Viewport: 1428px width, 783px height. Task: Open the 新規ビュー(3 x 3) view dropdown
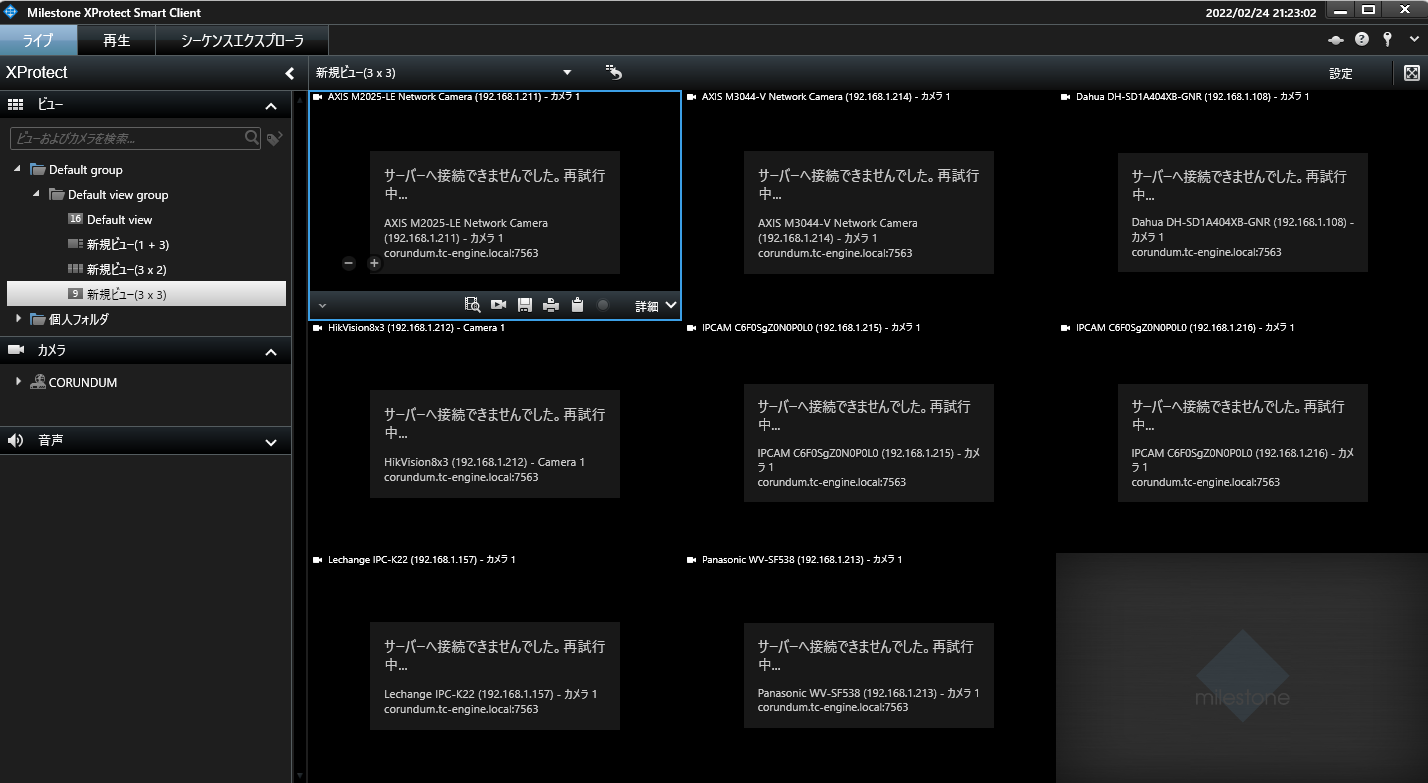coord(567,73)
